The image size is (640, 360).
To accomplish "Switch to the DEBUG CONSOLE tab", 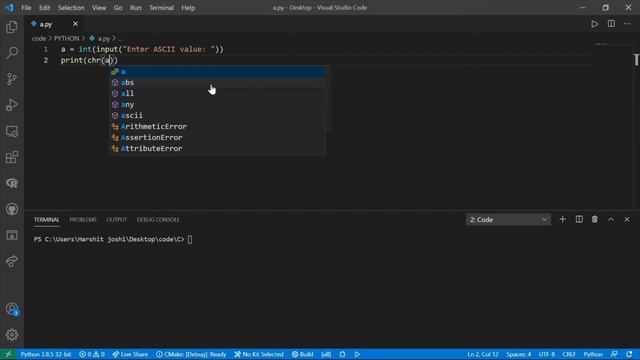I will coord(158,220).
